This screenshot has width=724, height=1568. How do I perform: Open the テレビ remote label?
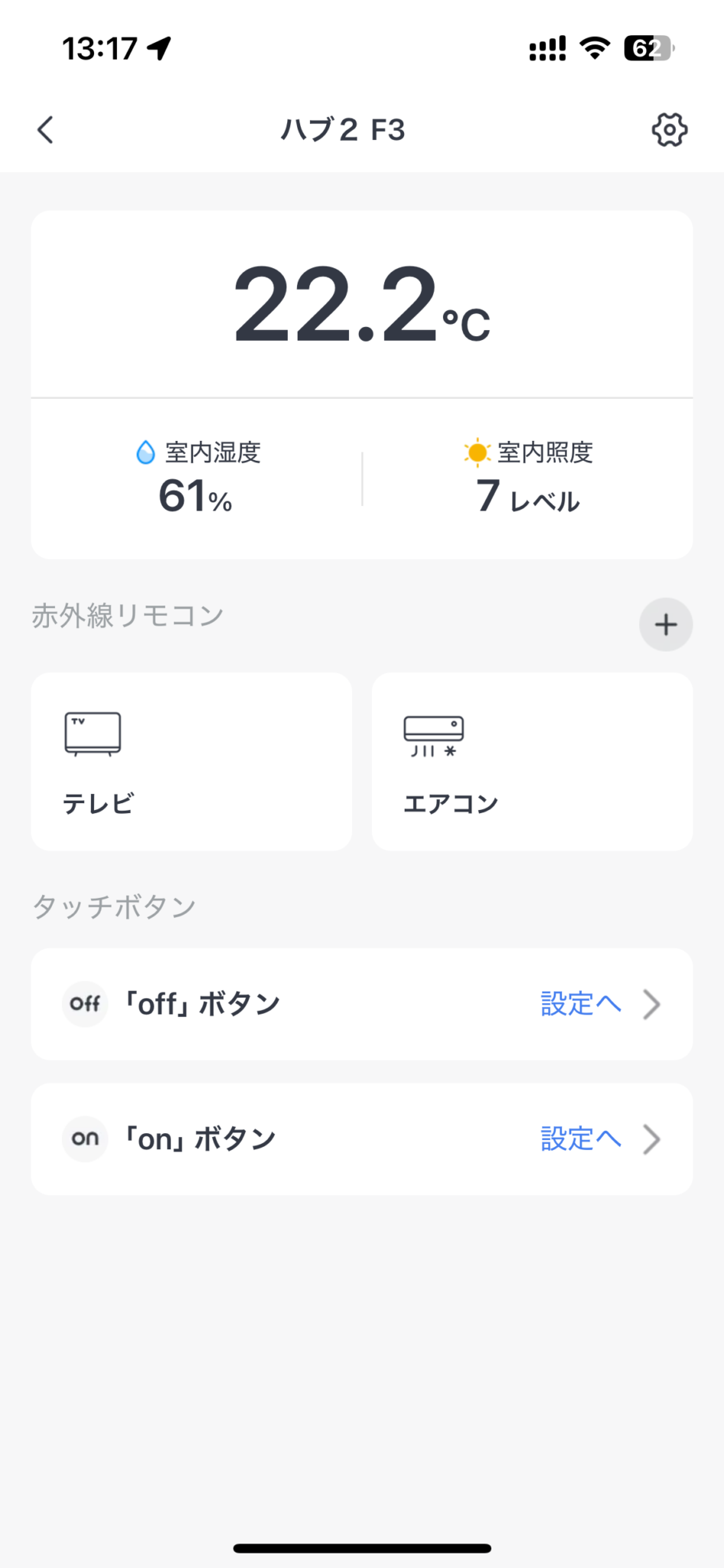click(x=98, y=803)
